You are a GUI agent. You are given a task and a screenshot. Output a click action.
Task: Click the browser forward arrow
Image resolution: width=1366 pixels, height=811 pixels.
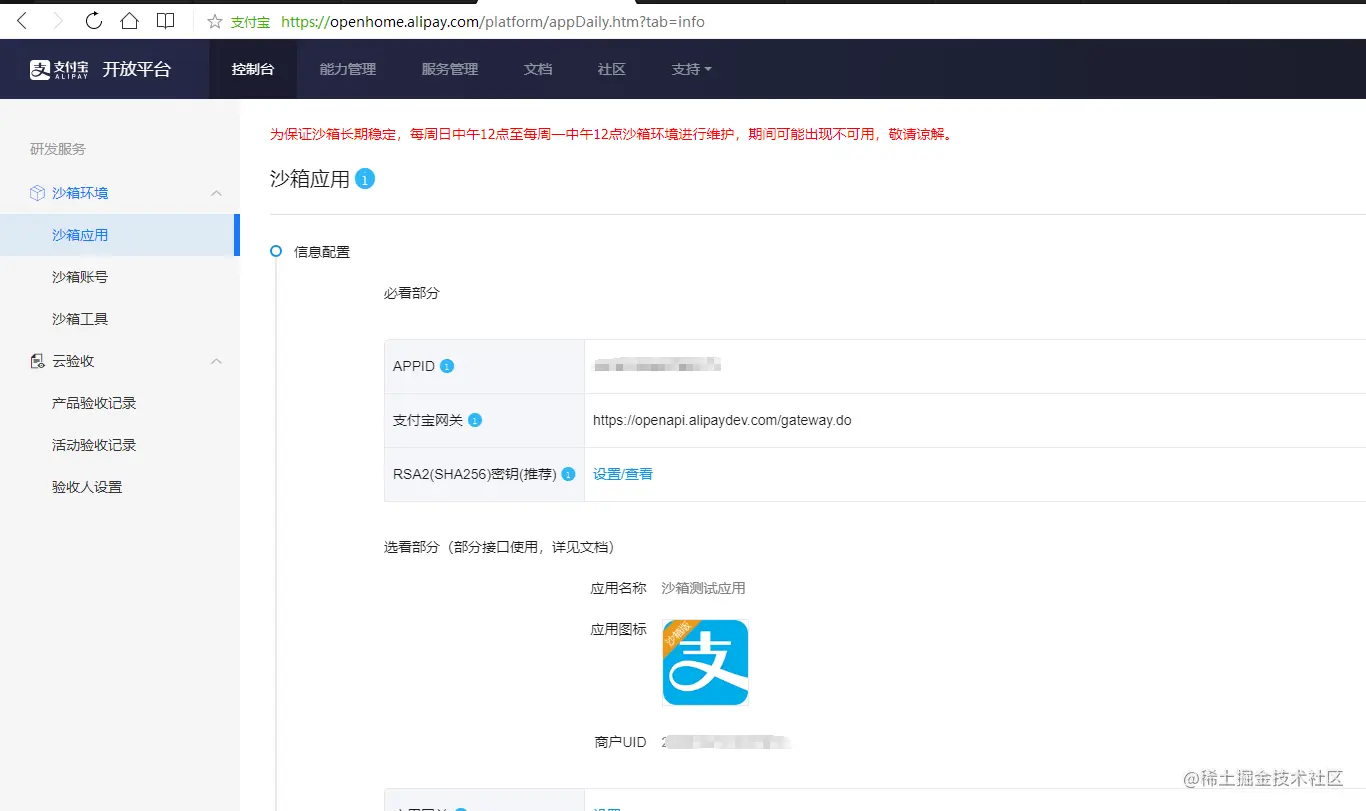[57, 20]
